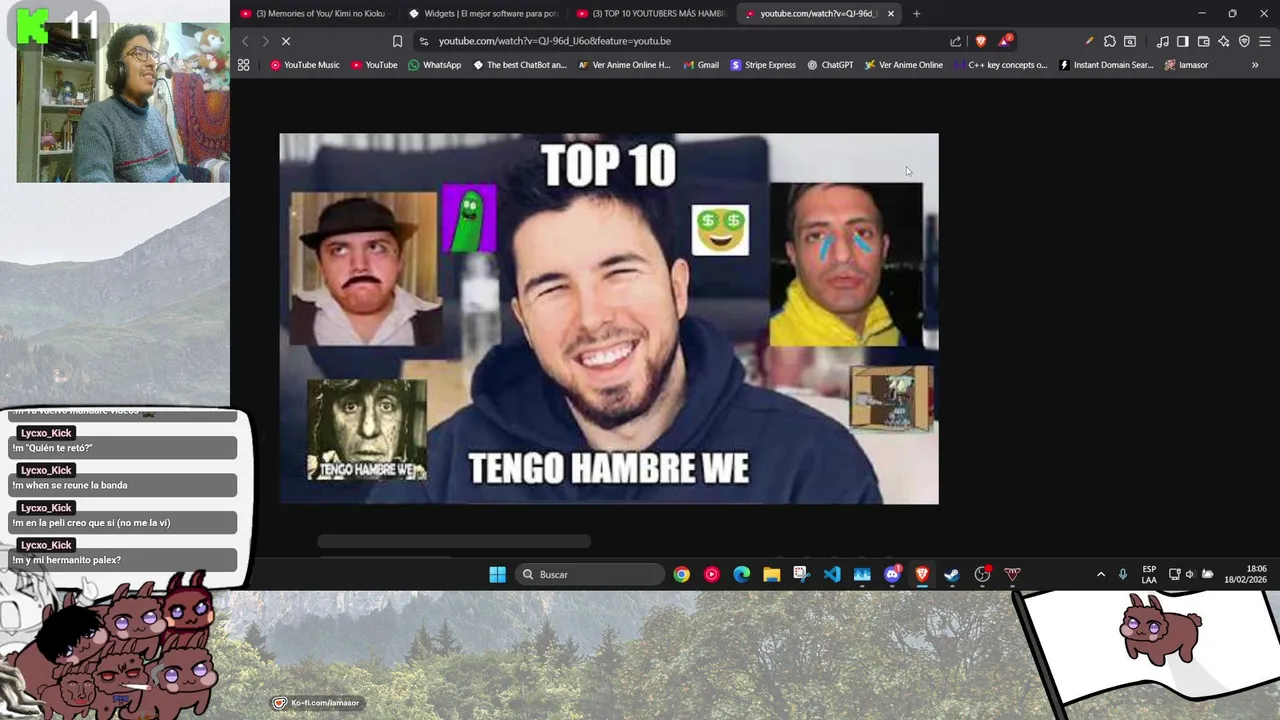Screen dimensions: 1280x720
Task: Click the taskbar Buscar search box
Action: [591, 574]
